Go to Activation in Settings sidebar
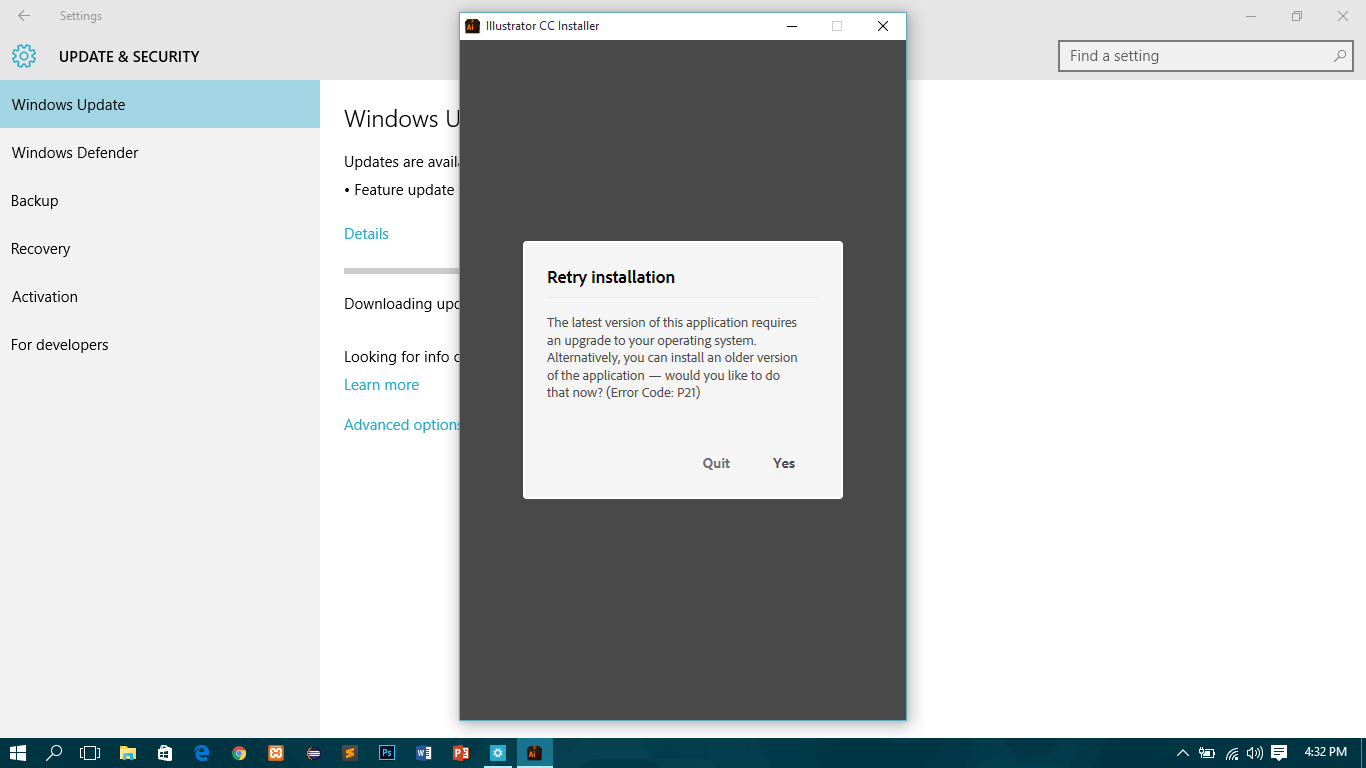 click(x=160, y=297)
